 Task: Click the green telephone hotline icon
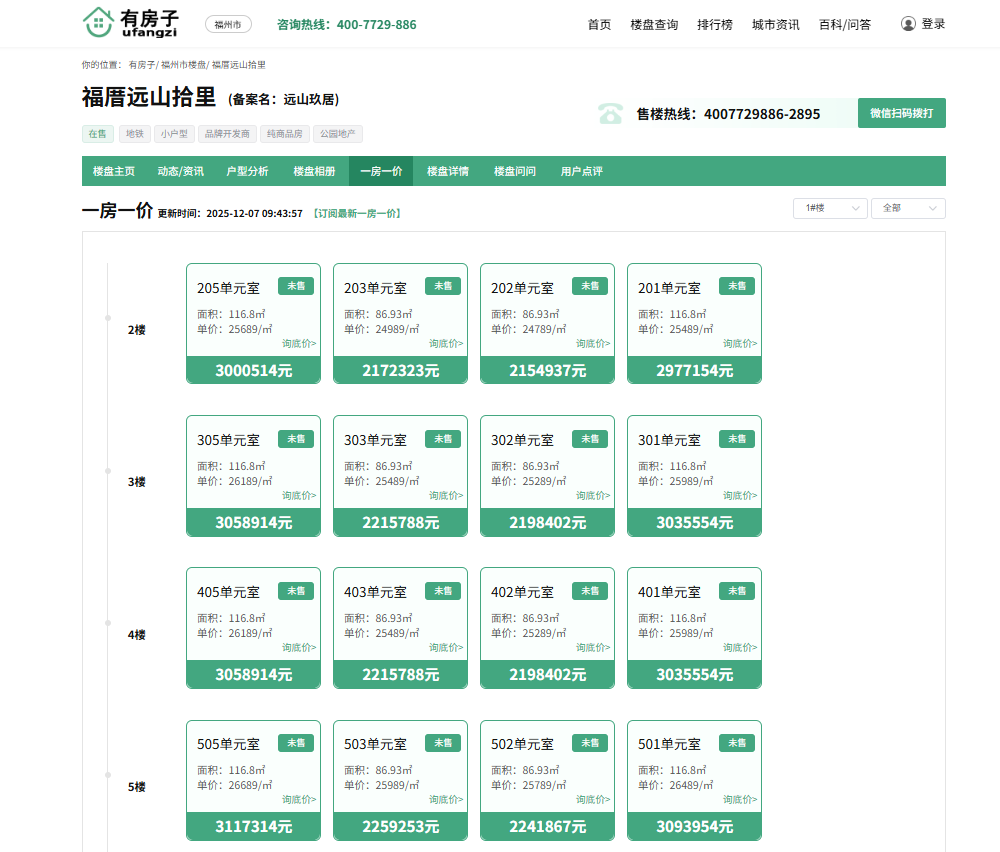(x=610, y=114)
